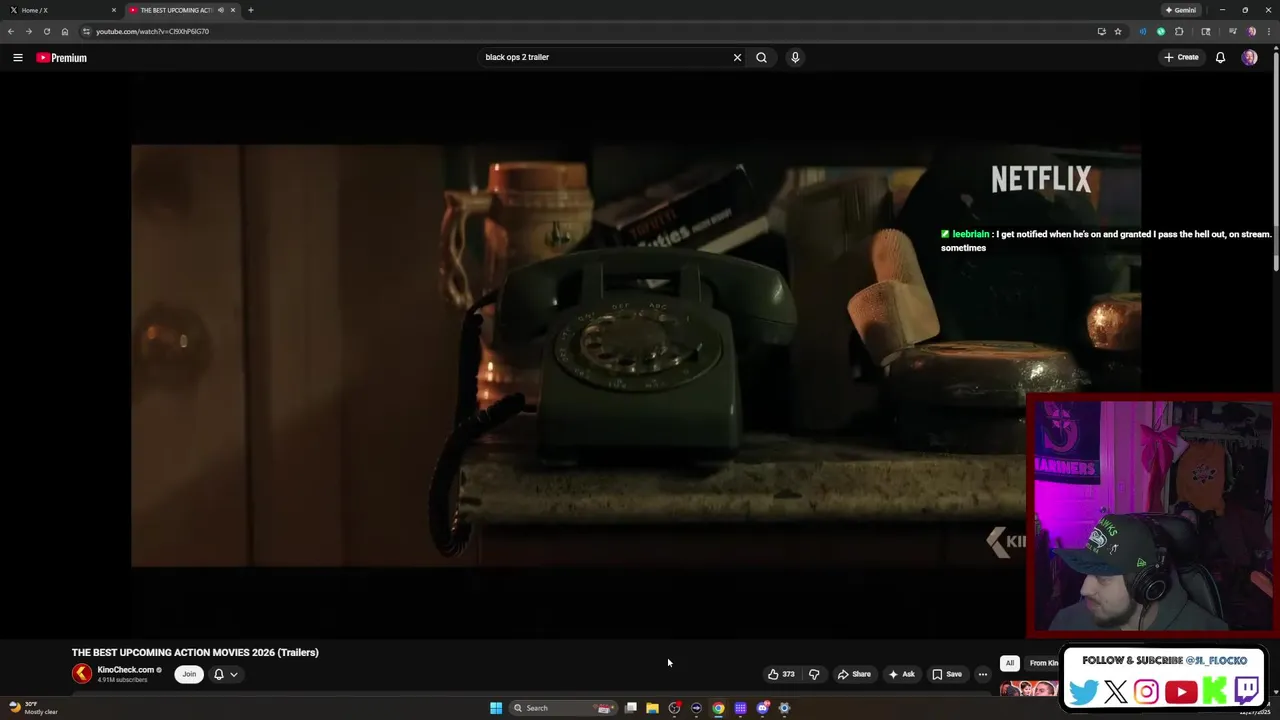The image size is (1280, 720).
Task: Close the YouTube browser tab
Action: (x=233, y=10)
